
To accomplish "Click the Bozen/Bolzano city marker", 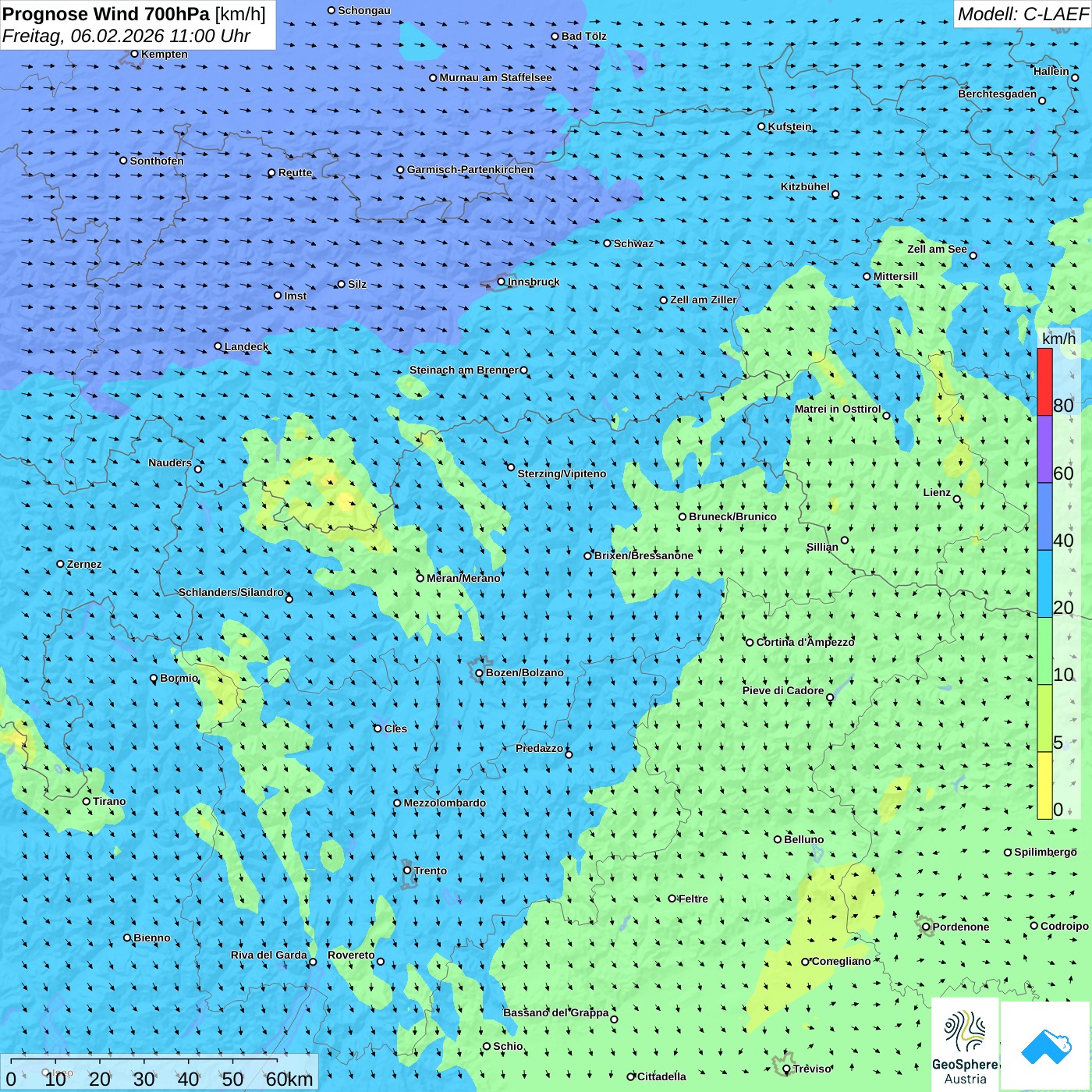I will 480,672.
